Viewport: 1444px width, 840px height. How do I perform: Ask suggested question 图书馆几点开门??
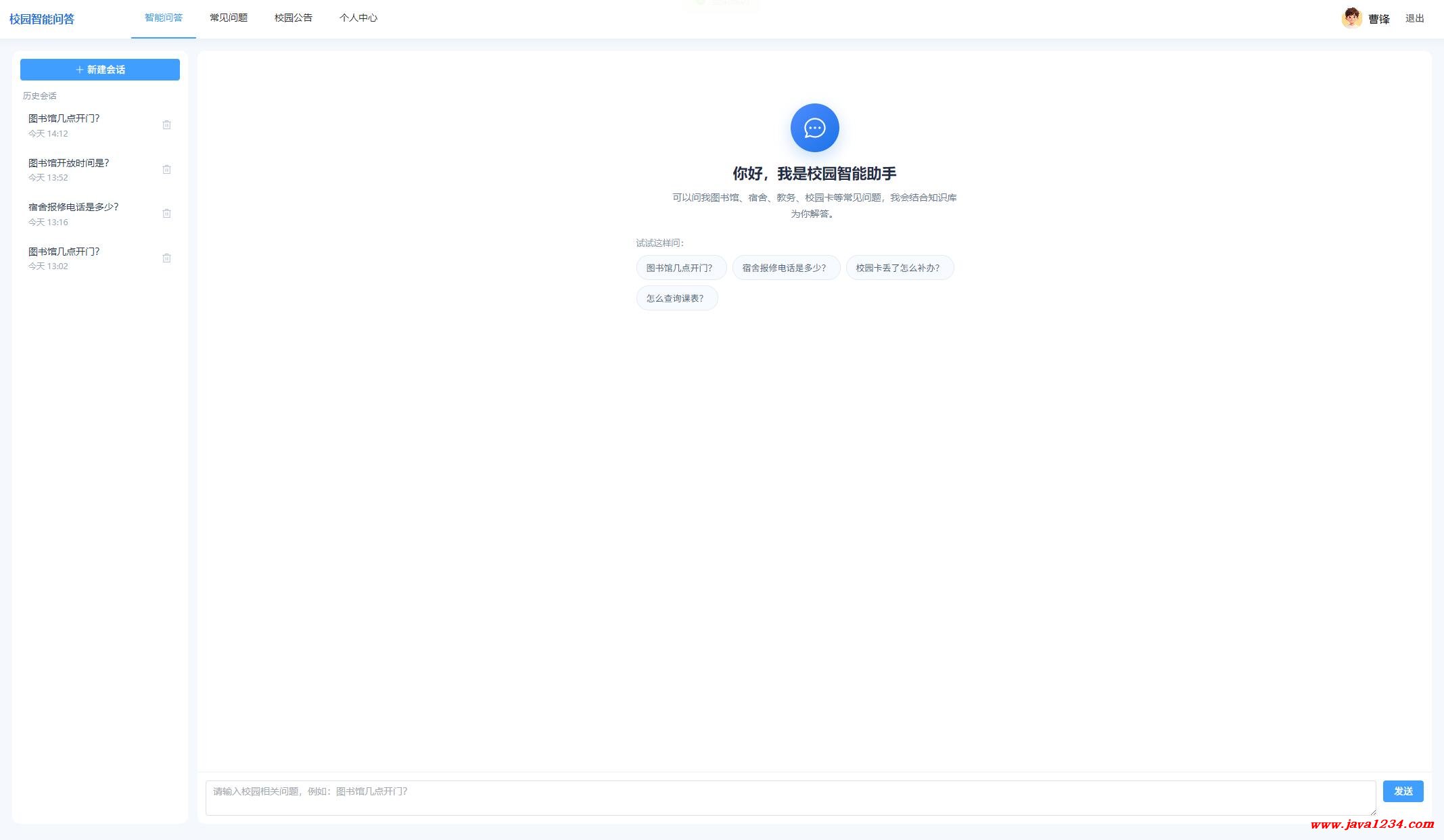coord(681,268)
